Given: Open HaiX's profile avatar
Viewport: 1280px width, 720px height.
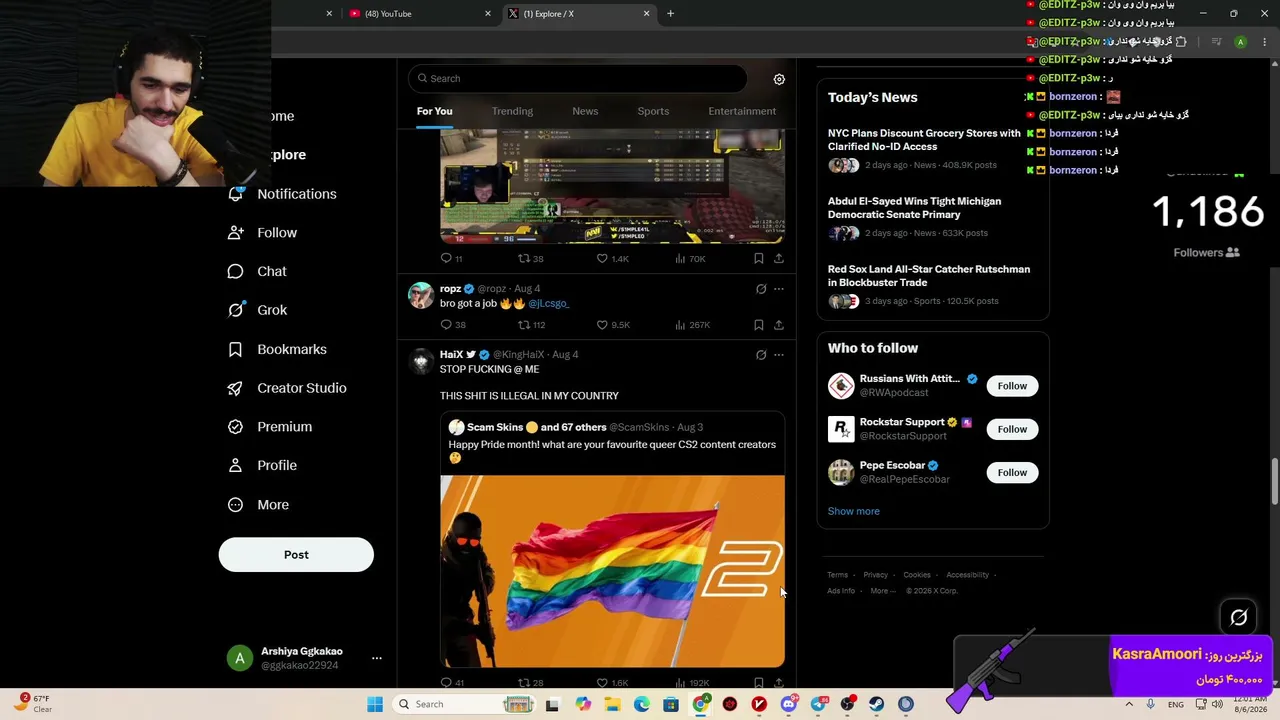Looking at the screenshot, I should tap(421, 361).
